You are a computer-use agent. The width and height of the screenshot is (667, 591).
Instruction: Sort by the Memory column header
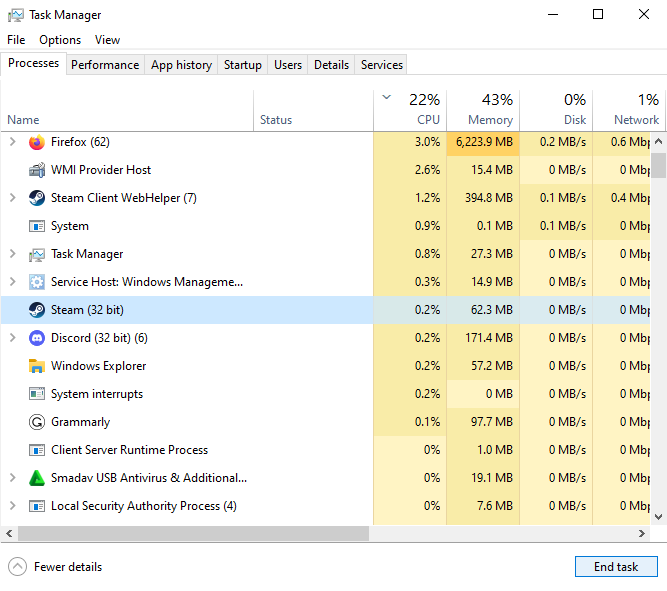coord(483,111)
